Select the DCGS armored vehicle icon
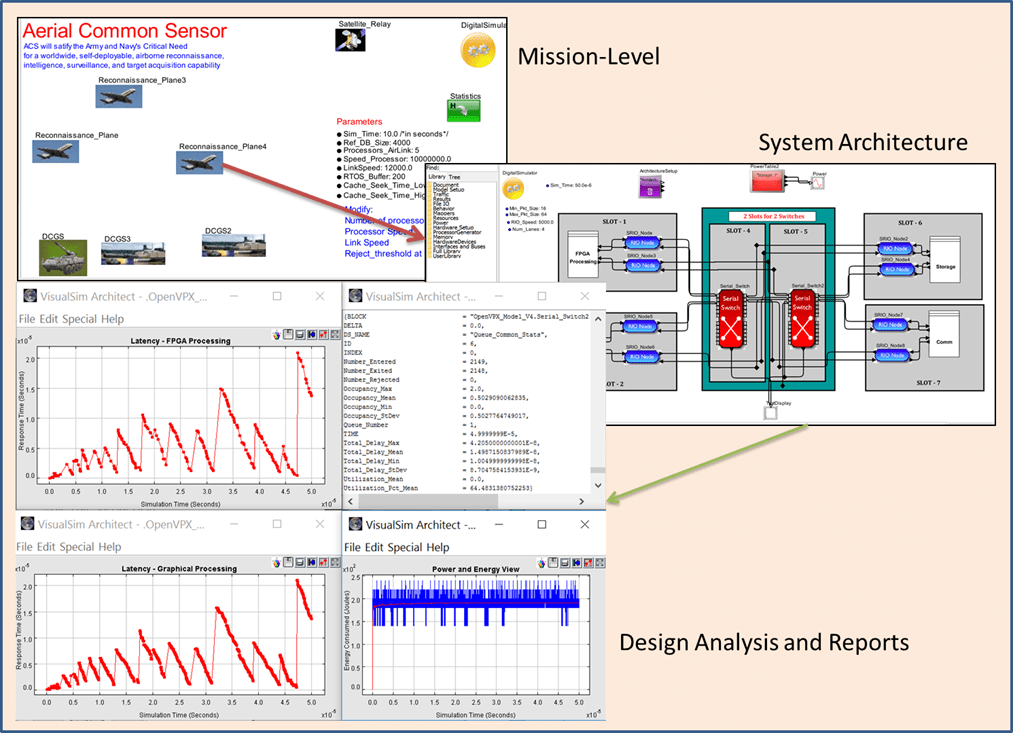 [x=62, y=257]
